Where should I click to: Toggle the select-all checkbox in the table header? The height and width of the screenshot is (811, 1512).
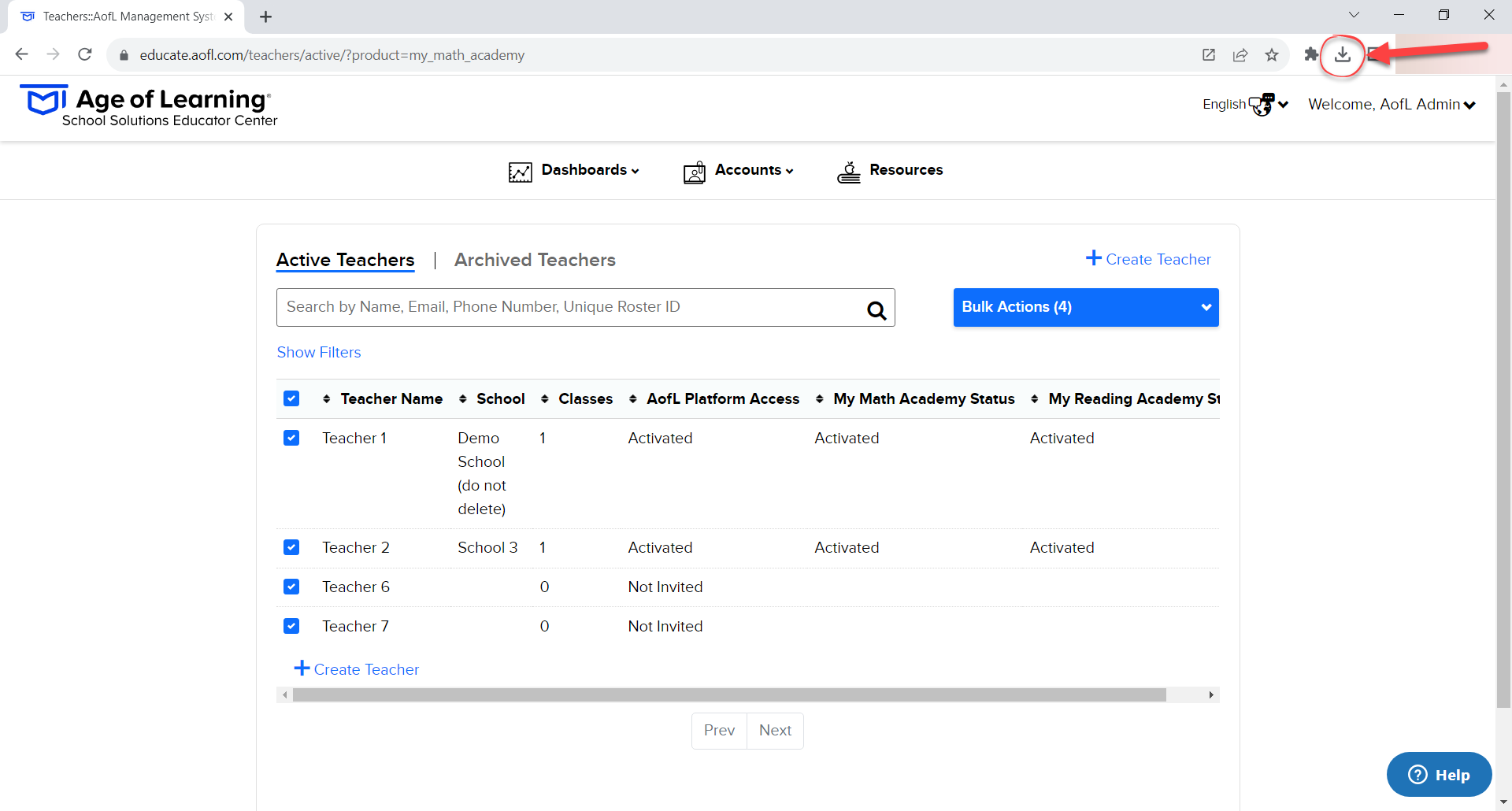291,398
